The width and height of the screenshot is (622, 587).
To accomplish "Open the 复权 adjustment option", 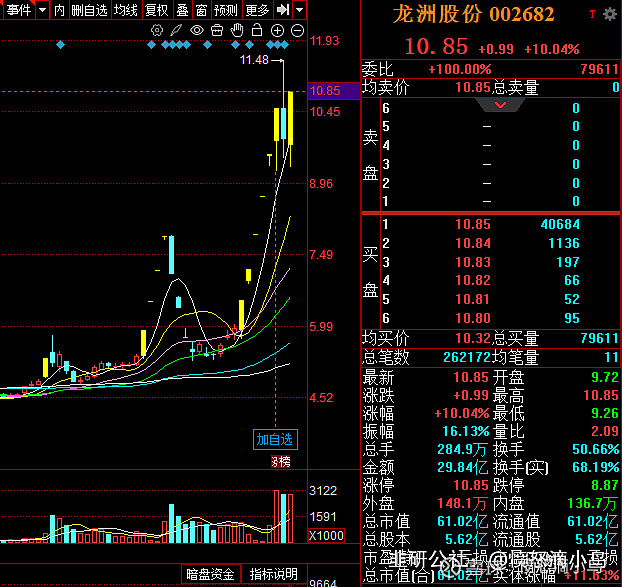I will point(157,10).
